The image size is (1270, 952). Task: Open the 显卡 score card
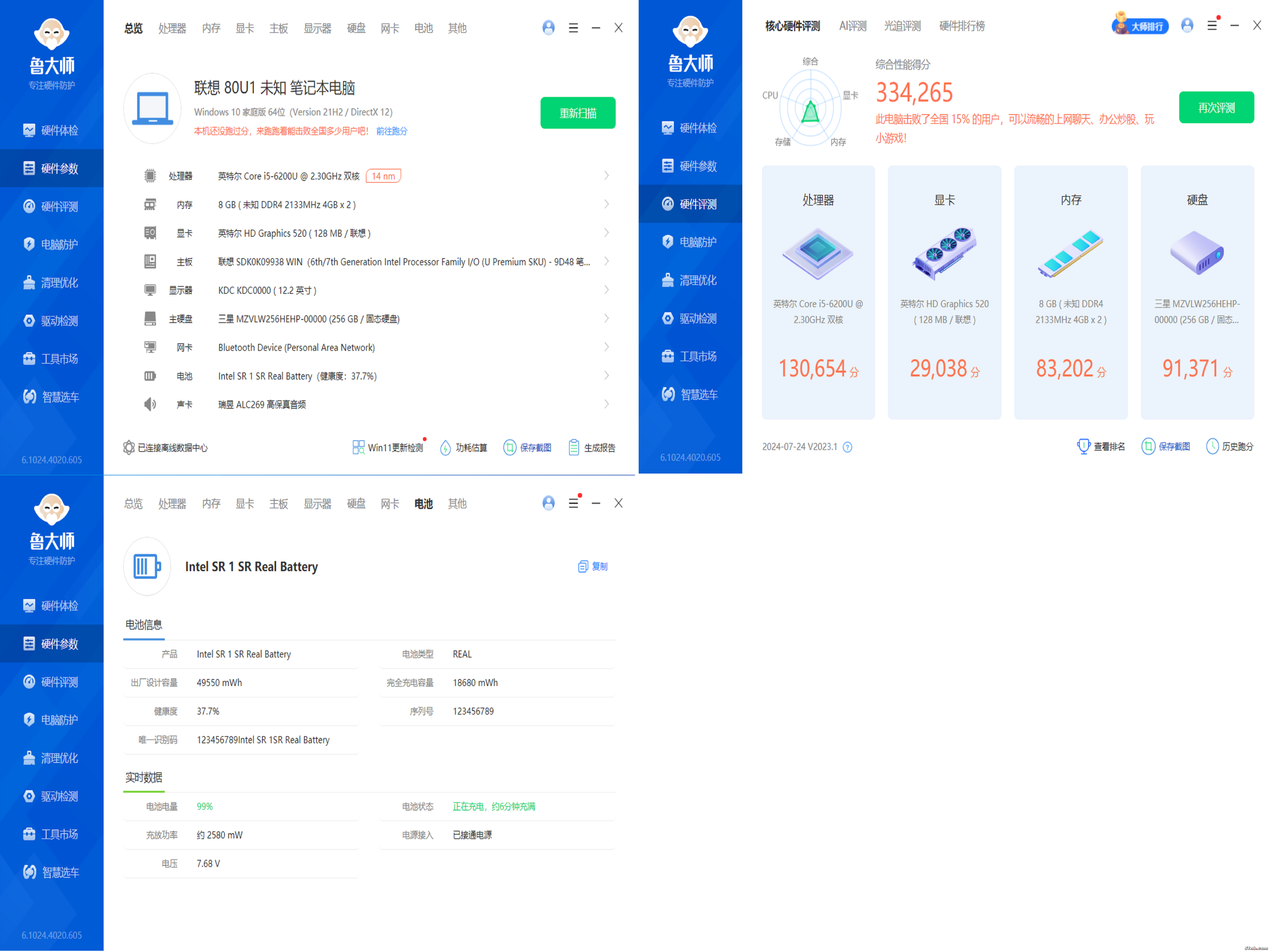(x=945, y=293)
